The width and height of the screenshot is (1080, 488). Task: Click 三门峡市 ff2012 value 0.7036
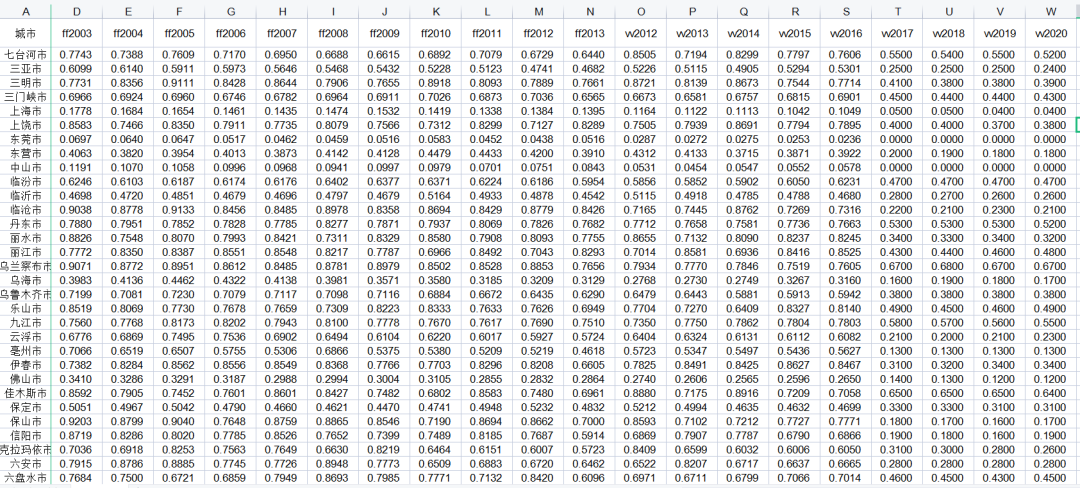click(x=538, y=96)
